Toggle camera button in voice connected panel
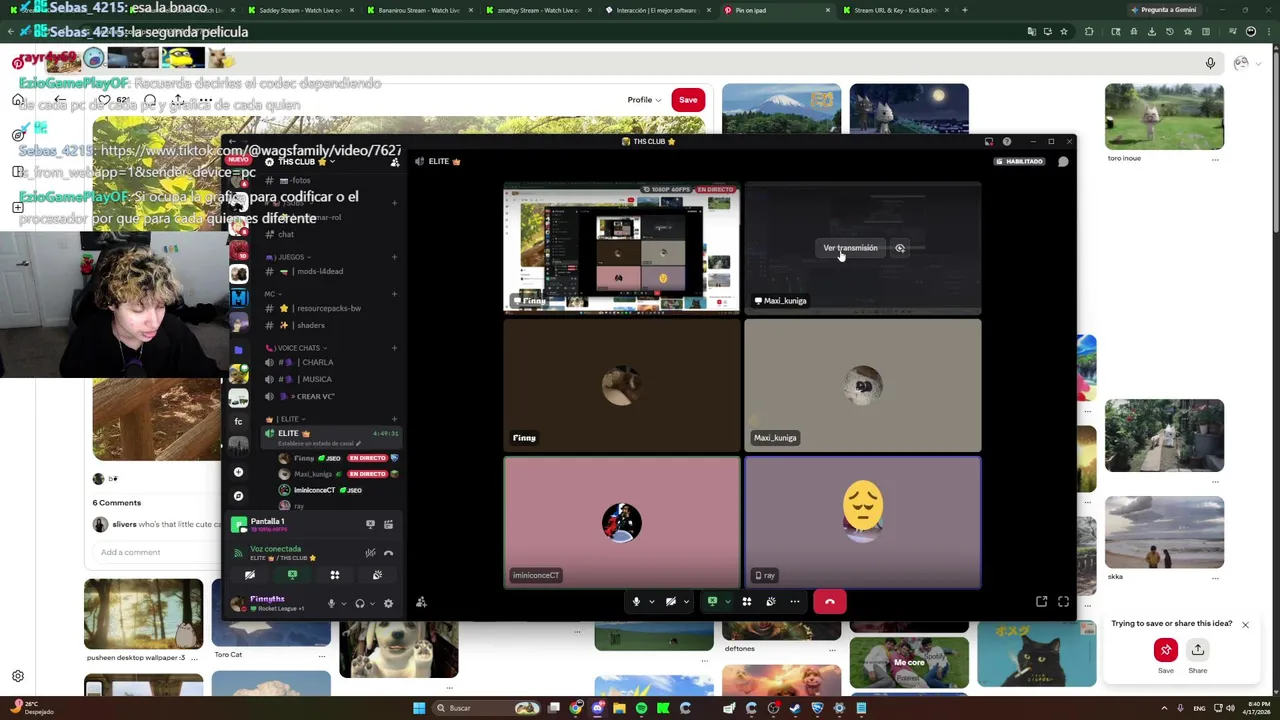This screenshot has height=720, width=1280. point(250,575)
